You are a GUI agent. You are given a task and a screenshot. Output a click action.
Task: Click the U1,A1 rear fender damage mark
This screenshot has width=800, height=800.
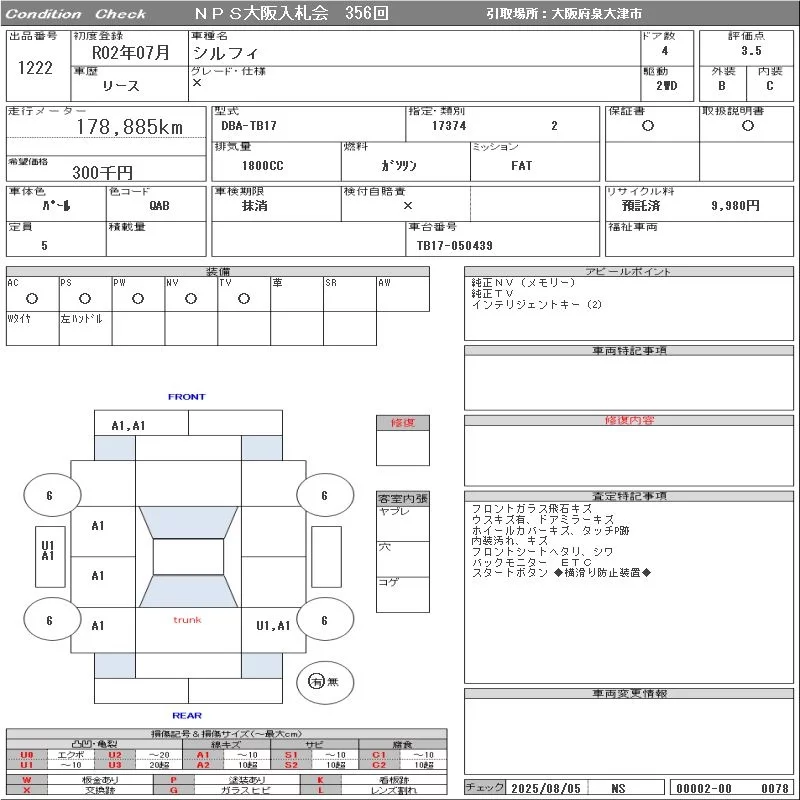(273, 626)
